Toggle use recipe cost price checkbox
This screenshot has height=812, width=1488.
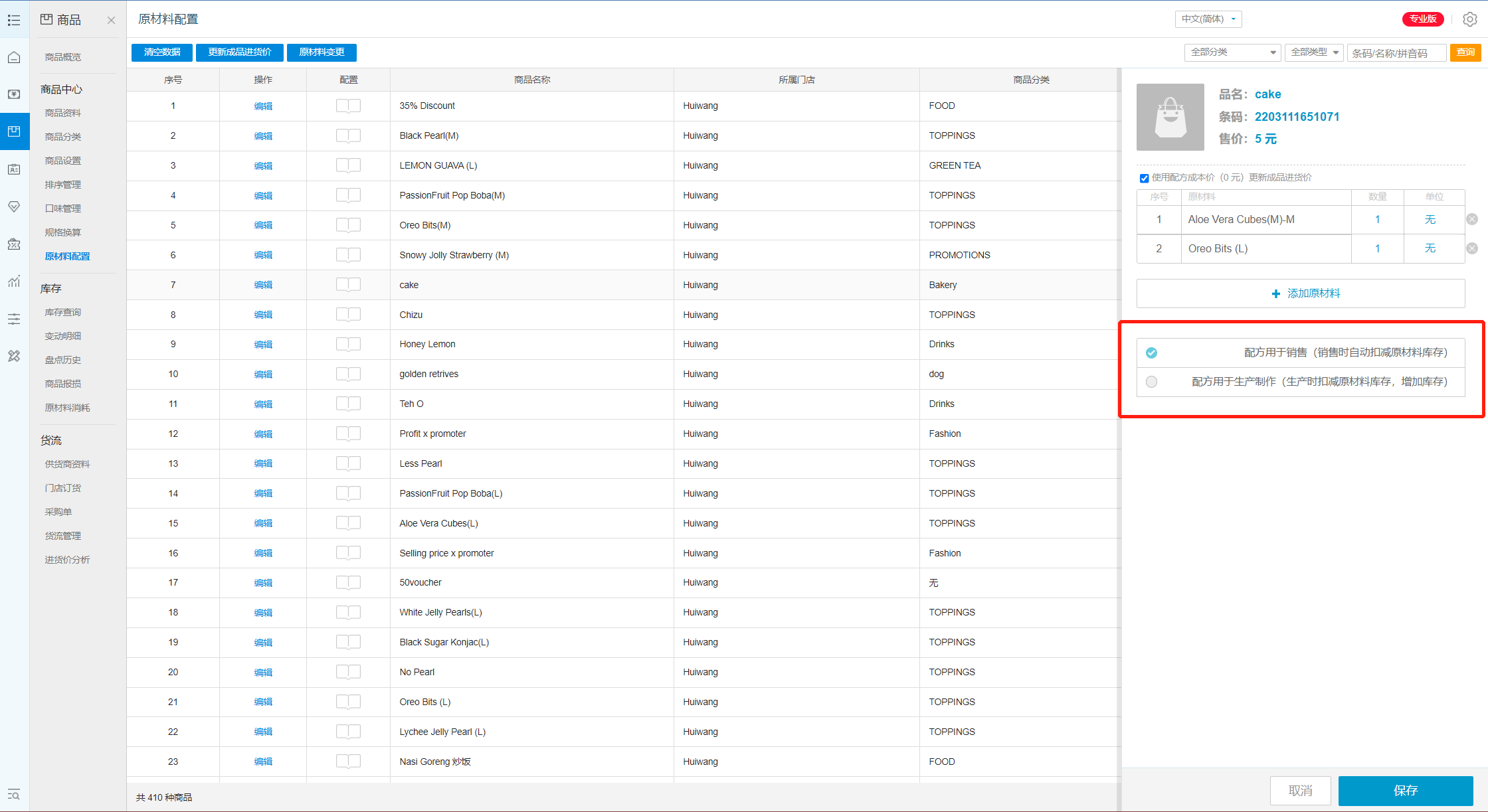[1144, 178]
